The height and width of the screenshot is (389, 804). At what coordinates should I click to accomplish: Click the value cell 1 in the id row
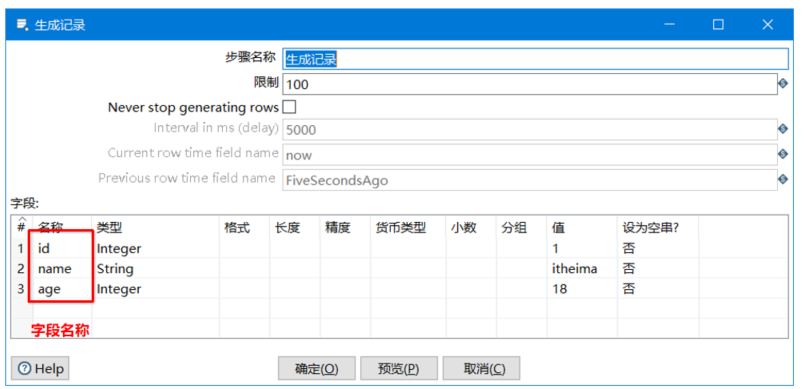point(582,249)
